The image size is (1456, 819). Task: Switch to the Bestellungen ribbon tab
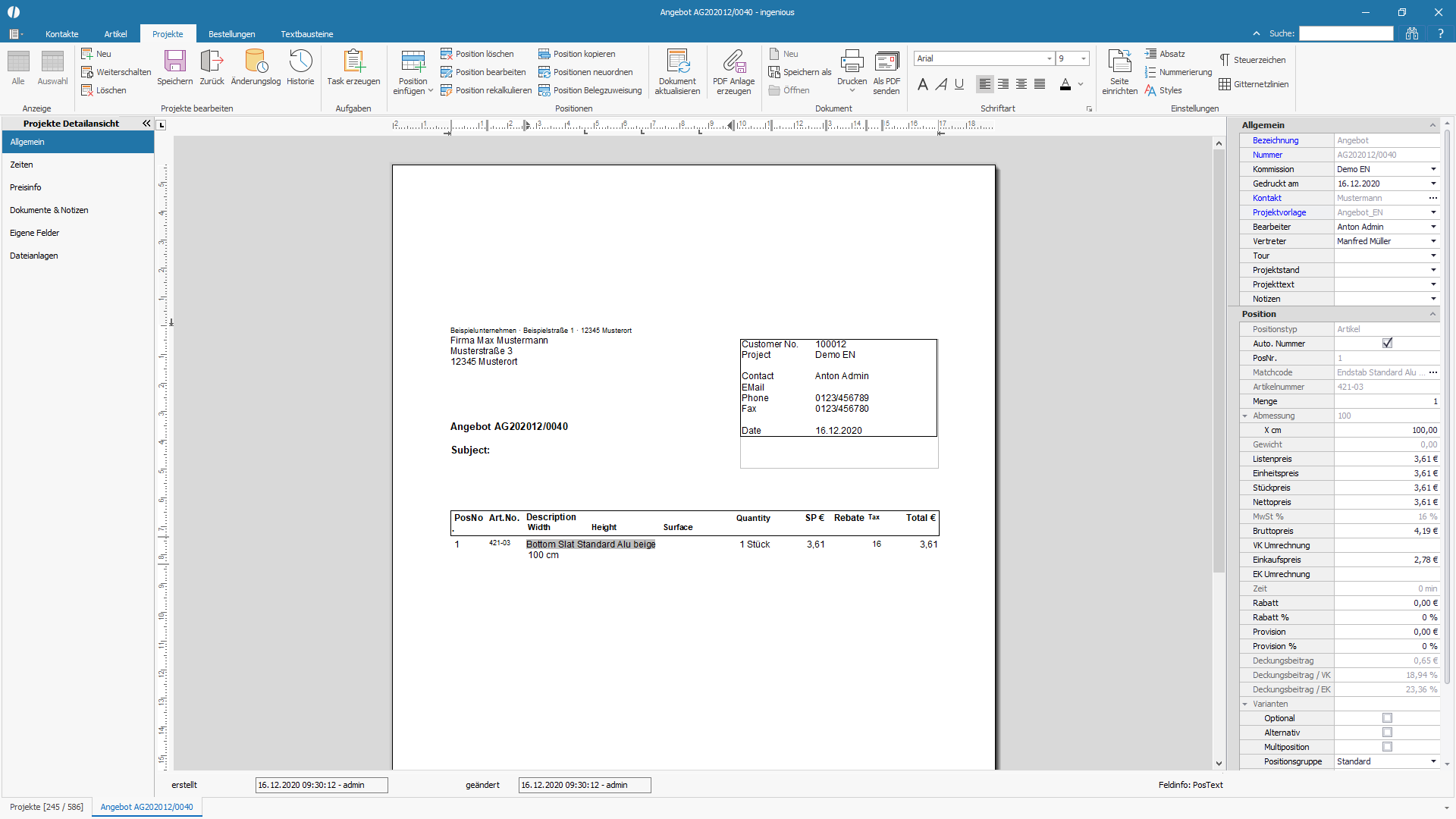tap(231, 34)
